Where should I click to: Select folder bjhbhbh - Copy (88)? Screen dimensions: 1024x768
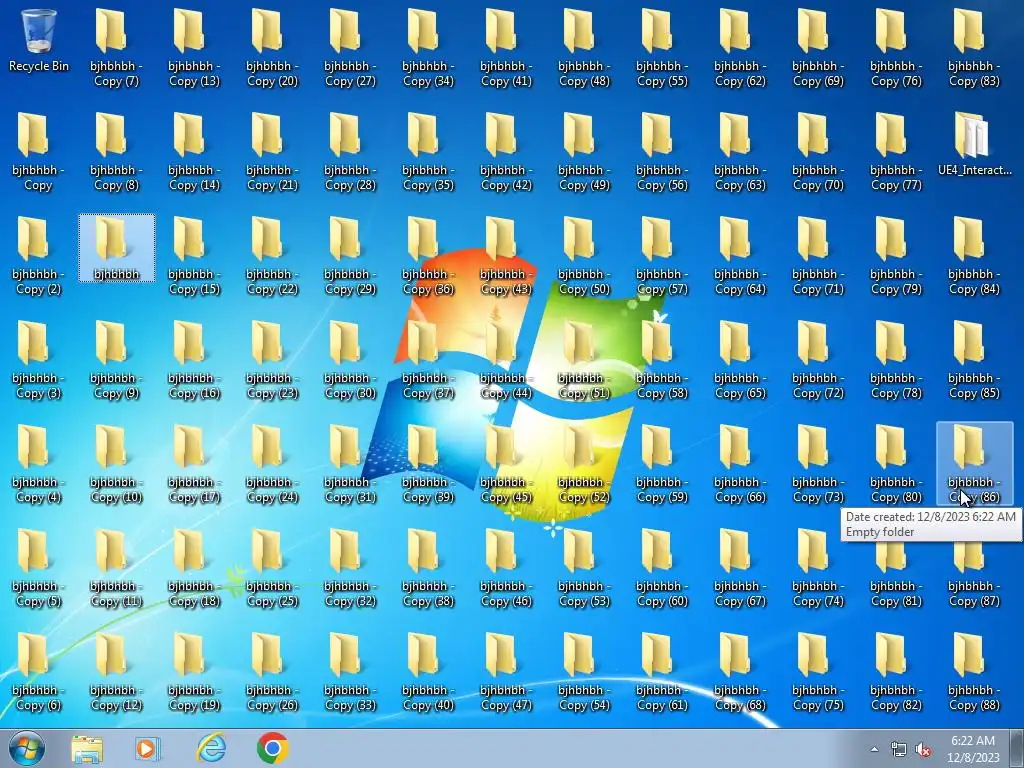click(974, 671)
